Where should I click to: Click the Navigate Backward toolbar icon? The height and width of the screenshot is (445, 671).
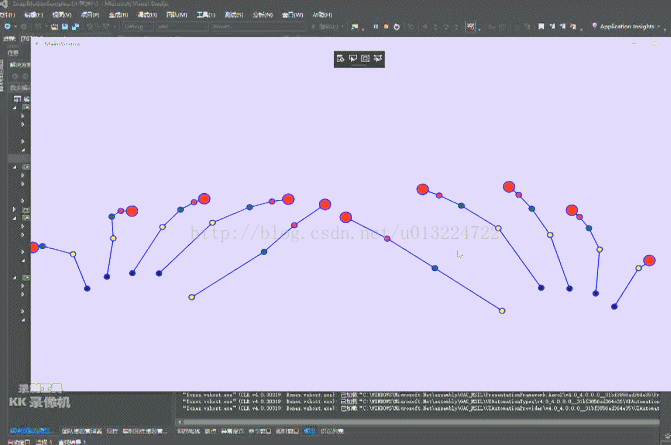tap(7, 27)
